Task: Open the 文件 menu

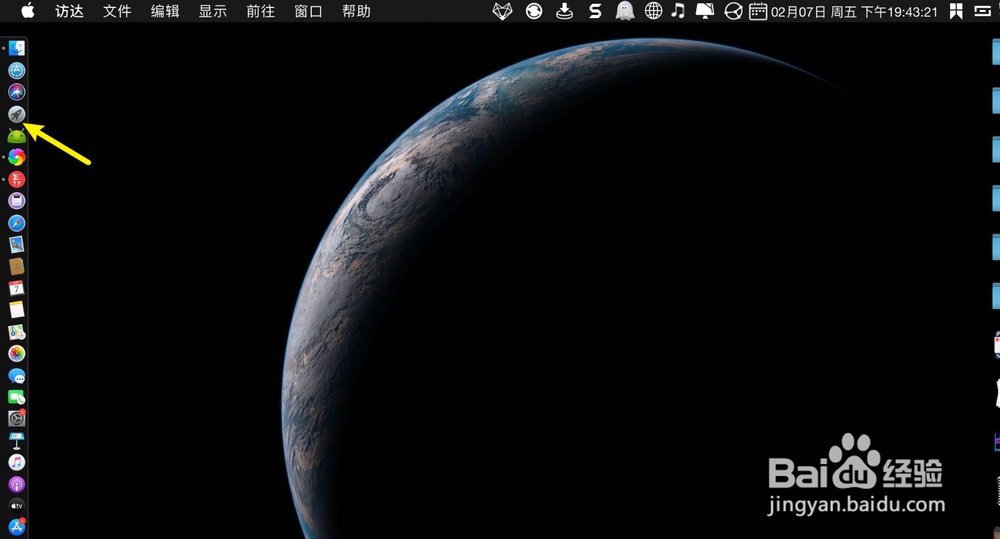Action: coord(117,11)
